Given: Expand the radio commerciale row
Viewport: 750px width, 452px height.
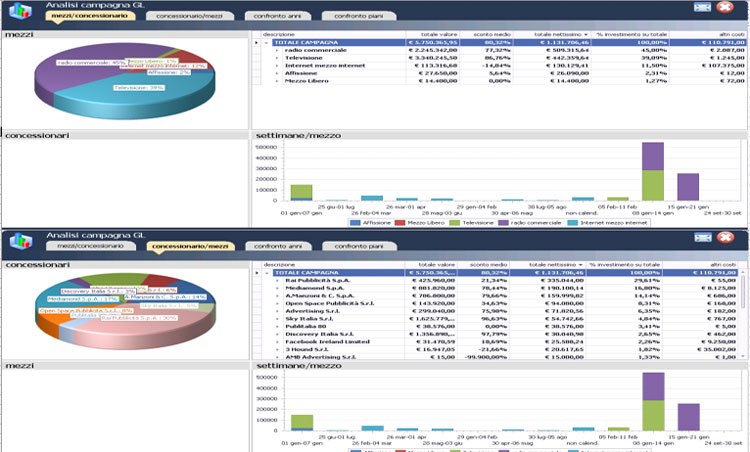Looking at the screenshot, I should click(x=278, y=52).
